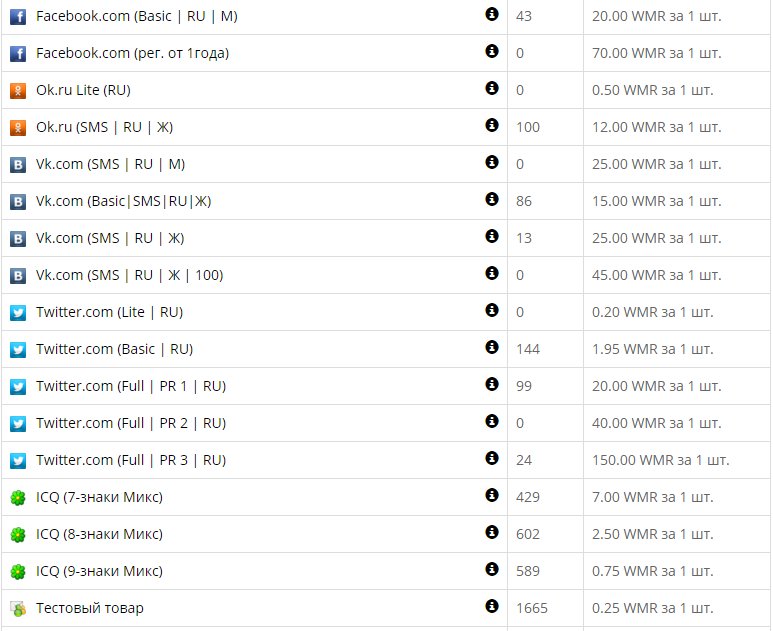Screen dimensions: 773x631
Task: Click Odnoklassniki icon beside Ok.ru (SMS | RU | Ж)
Action: pos(18,128)
